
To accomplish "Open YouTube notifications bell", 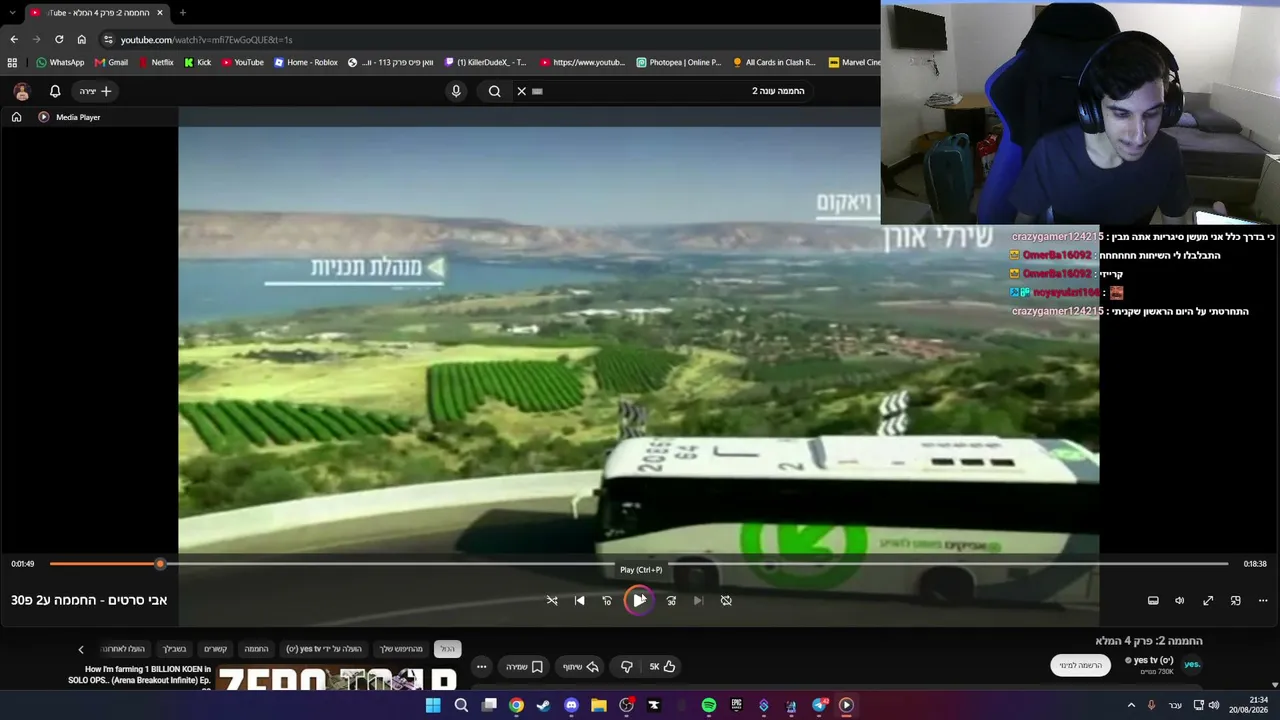I will pyautogui.click(x=55, y=91).
